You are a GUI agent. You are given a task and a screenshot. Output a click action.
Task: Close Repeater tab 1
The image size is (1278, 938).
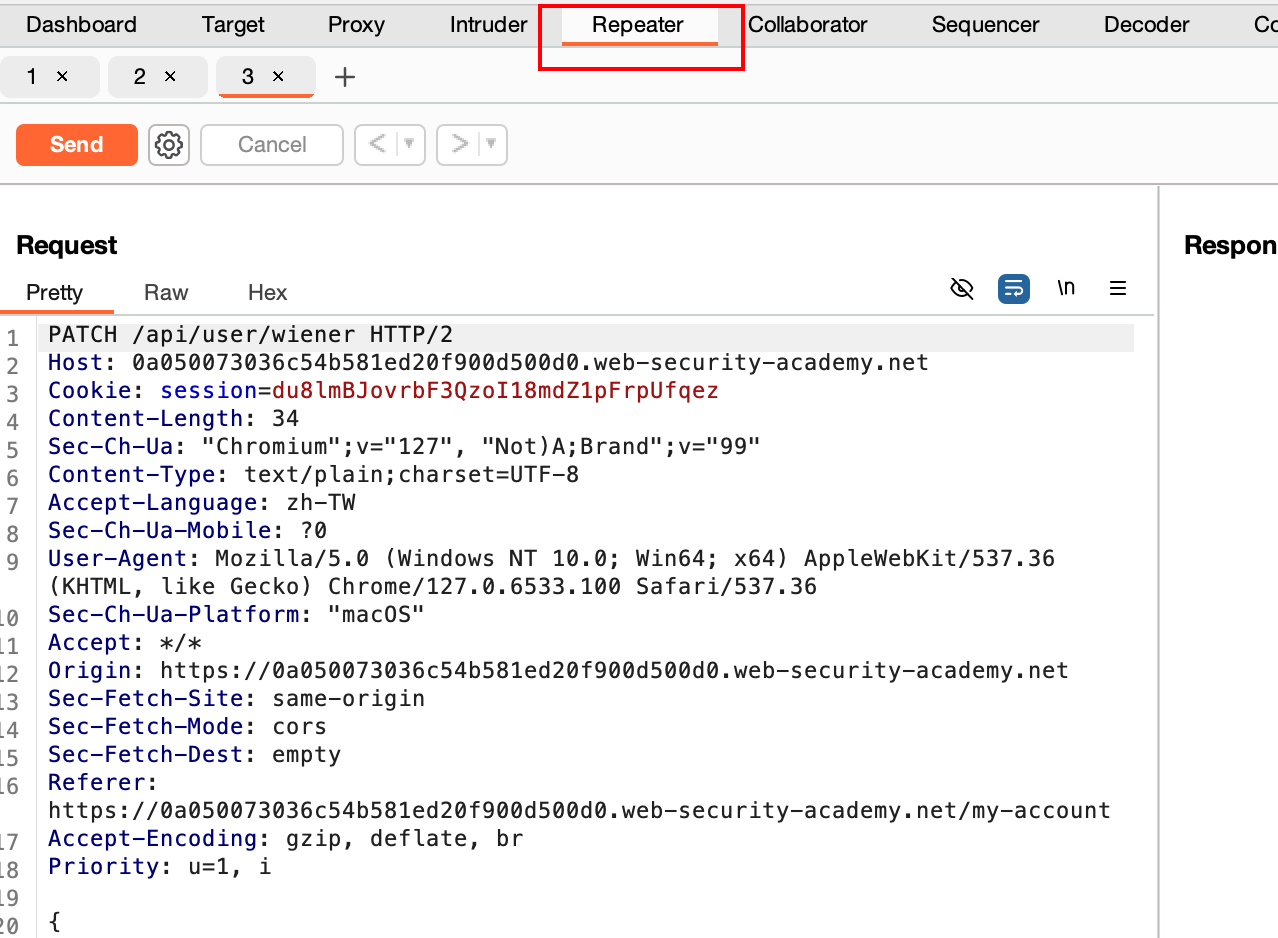pyautogui.click(x=62, y=77)
